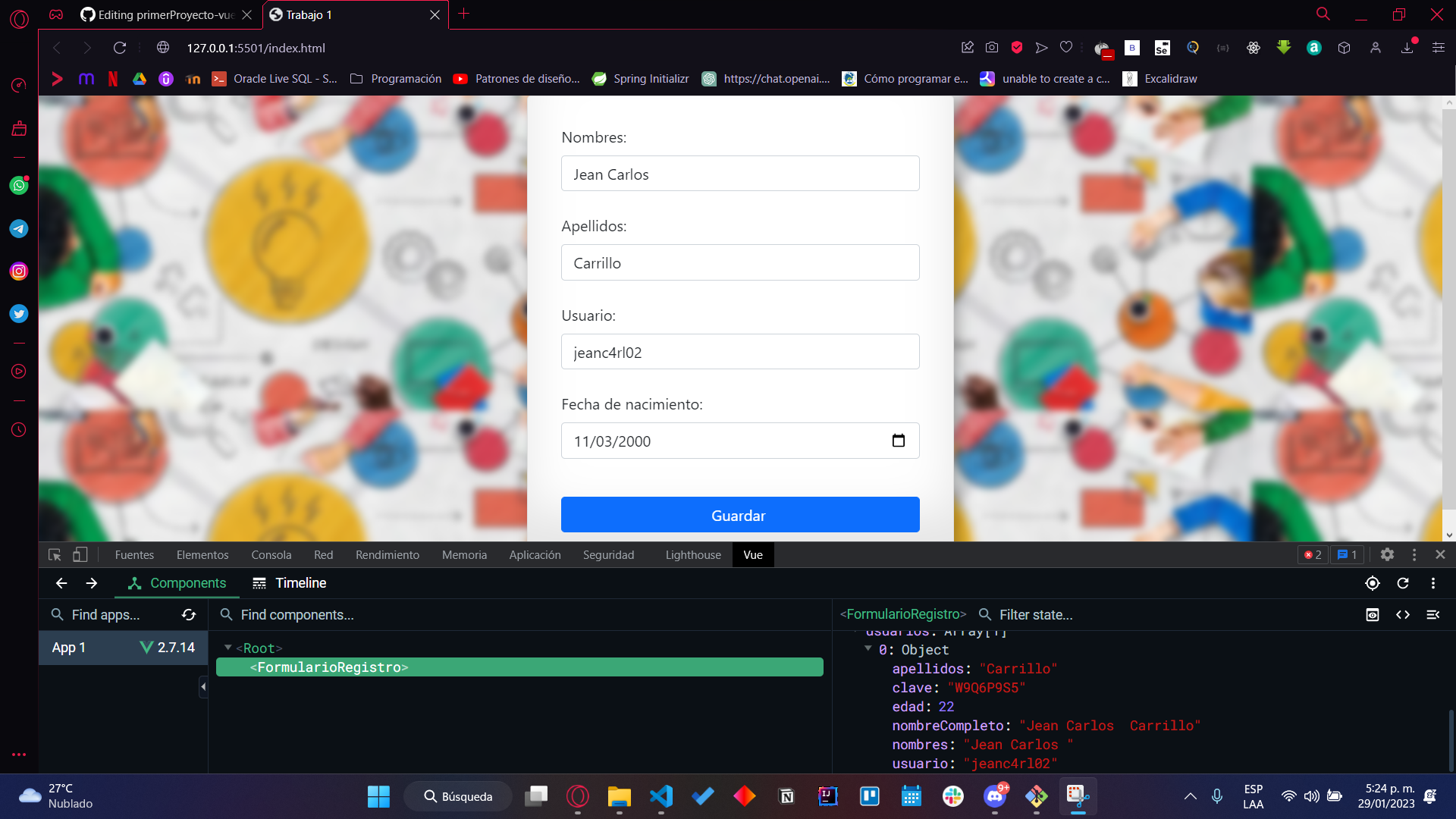Mute the microphone from the system tray

[1218, 796]
